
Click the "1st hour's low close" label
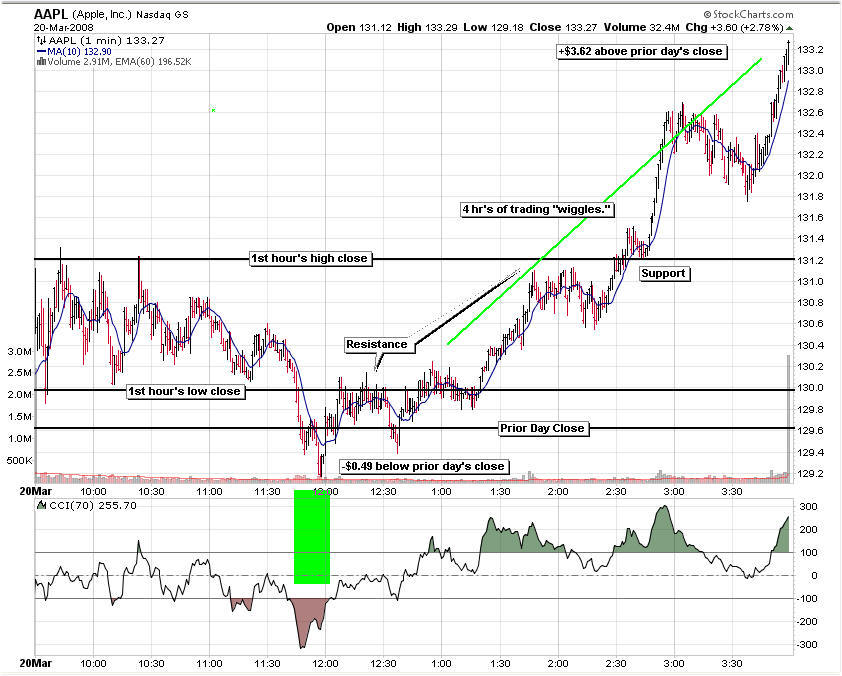click(x=185, y=391)
